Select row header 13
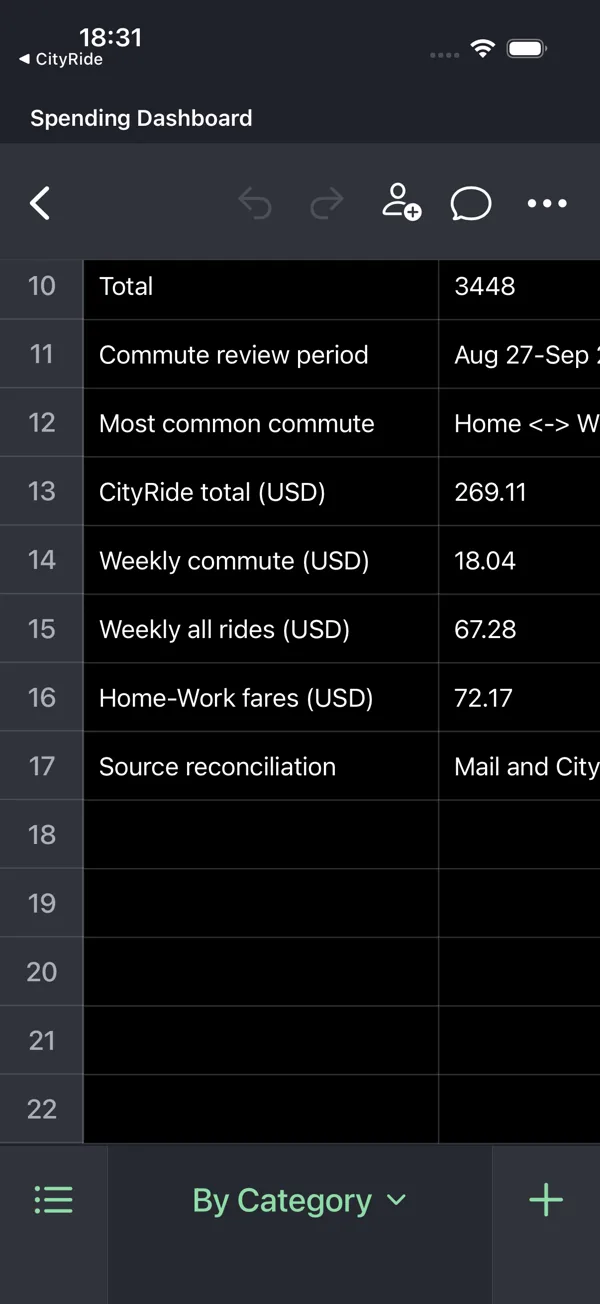 (42, 492)
